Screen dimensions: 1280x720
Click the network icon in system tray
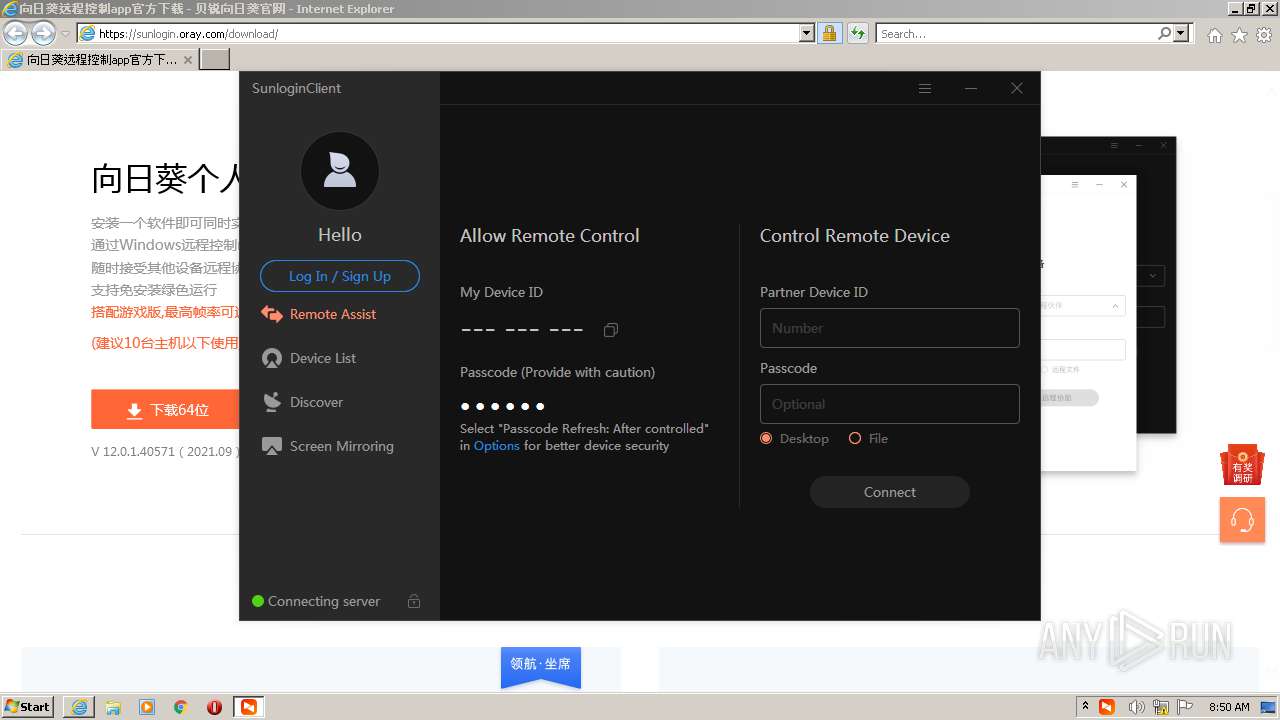(x=1163, y=707)
